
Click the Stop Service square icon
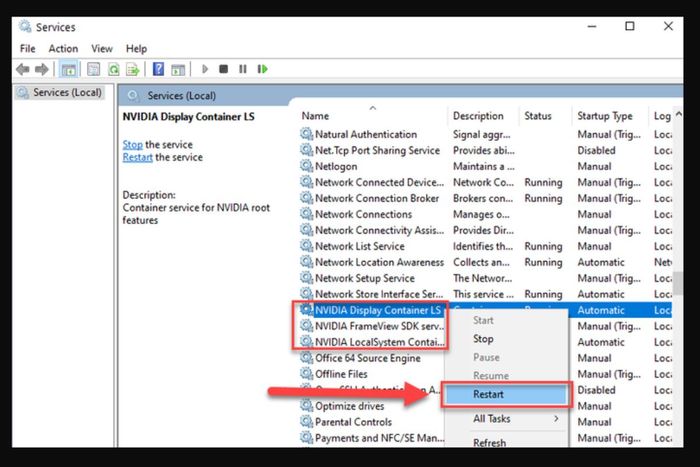[x=224, y=69]
